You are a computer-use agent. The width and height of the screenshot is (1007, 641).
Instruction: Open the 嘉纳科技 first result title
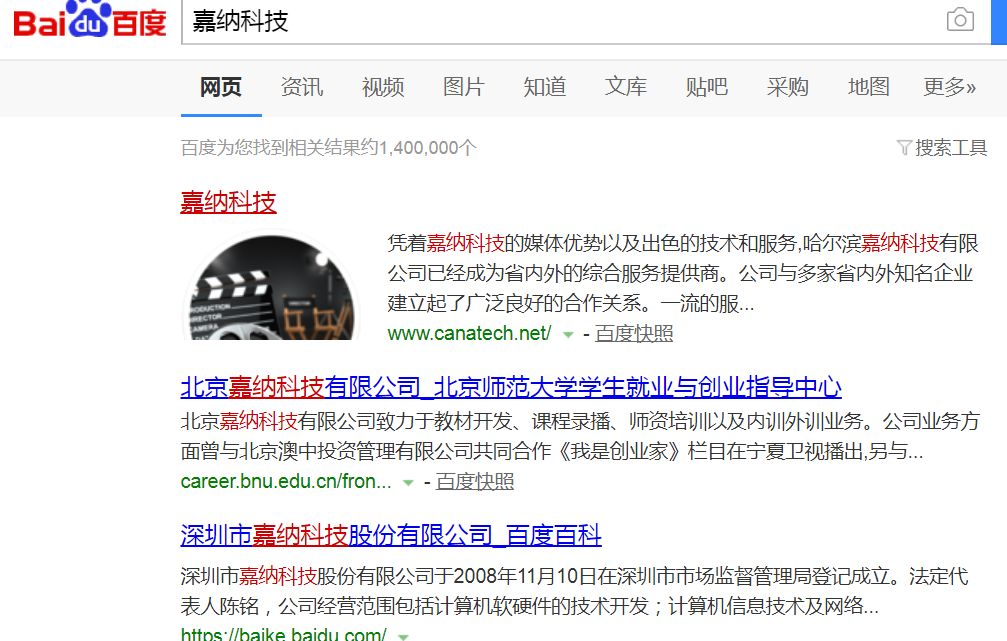tap(228, 202)
